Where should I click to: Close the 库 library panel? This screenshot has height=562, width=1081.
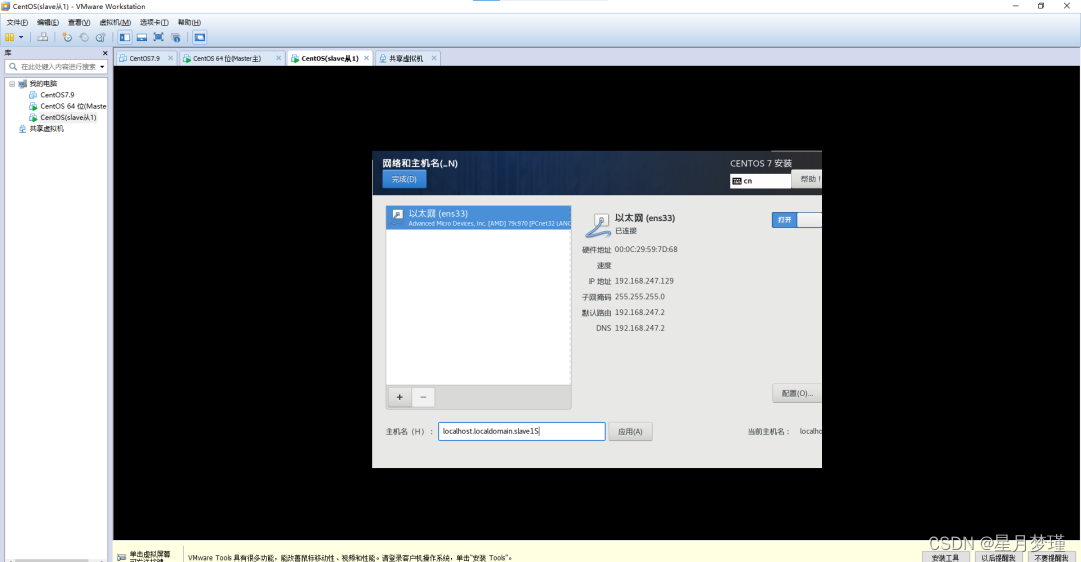[x=105, y=53]
